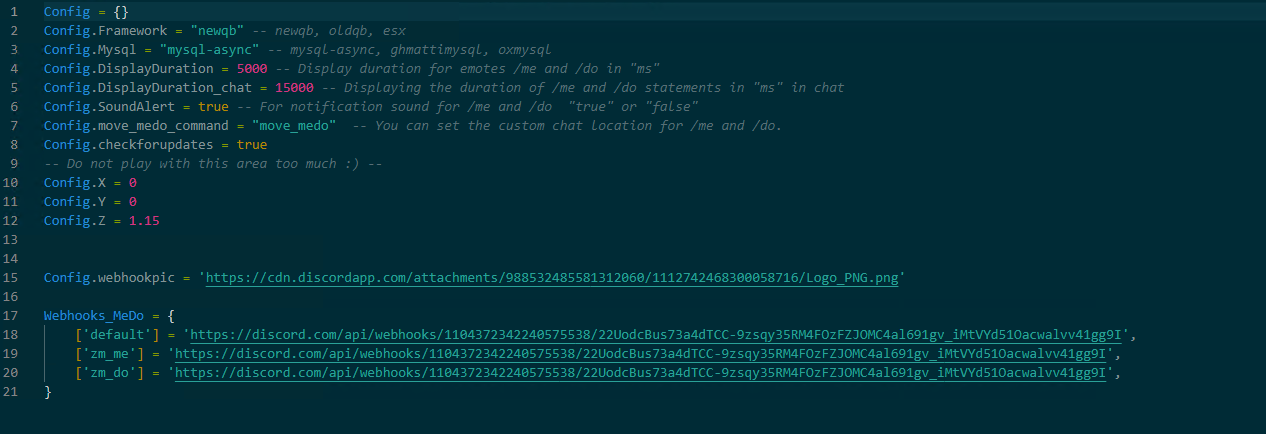1266x434 pixels.
Task: Click the Config.Z value 1.15
Action: [x=144, y=220]
